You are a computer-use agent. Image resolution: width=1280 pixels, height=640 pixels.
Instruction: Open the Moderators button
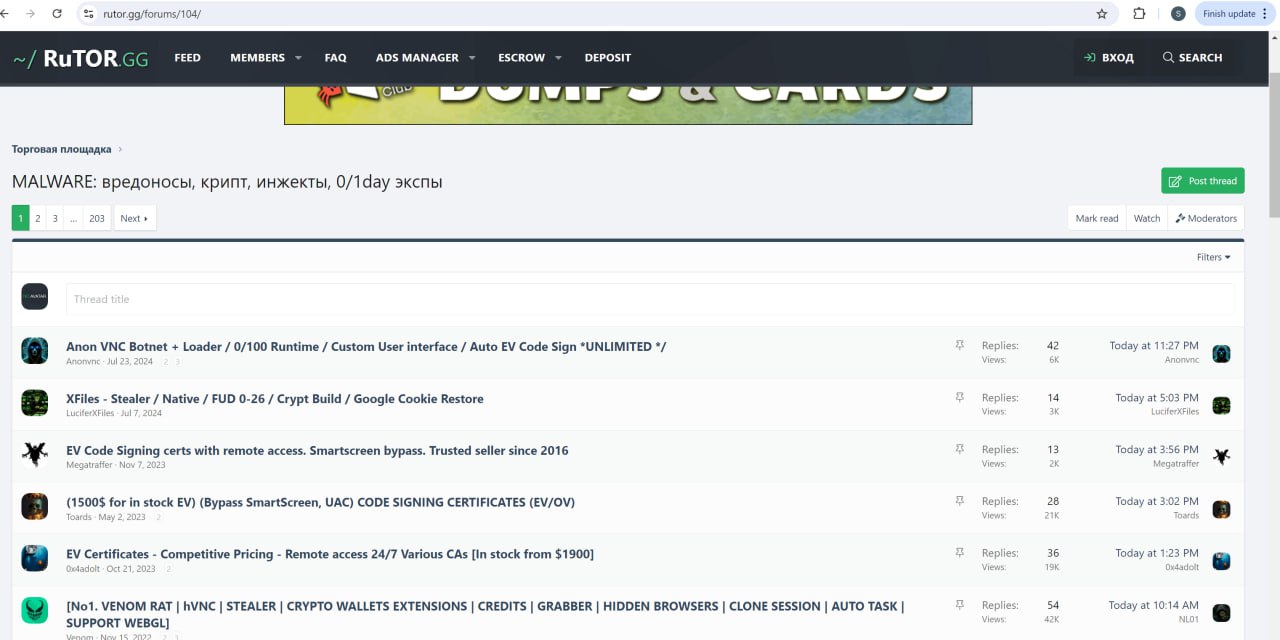1206,218
